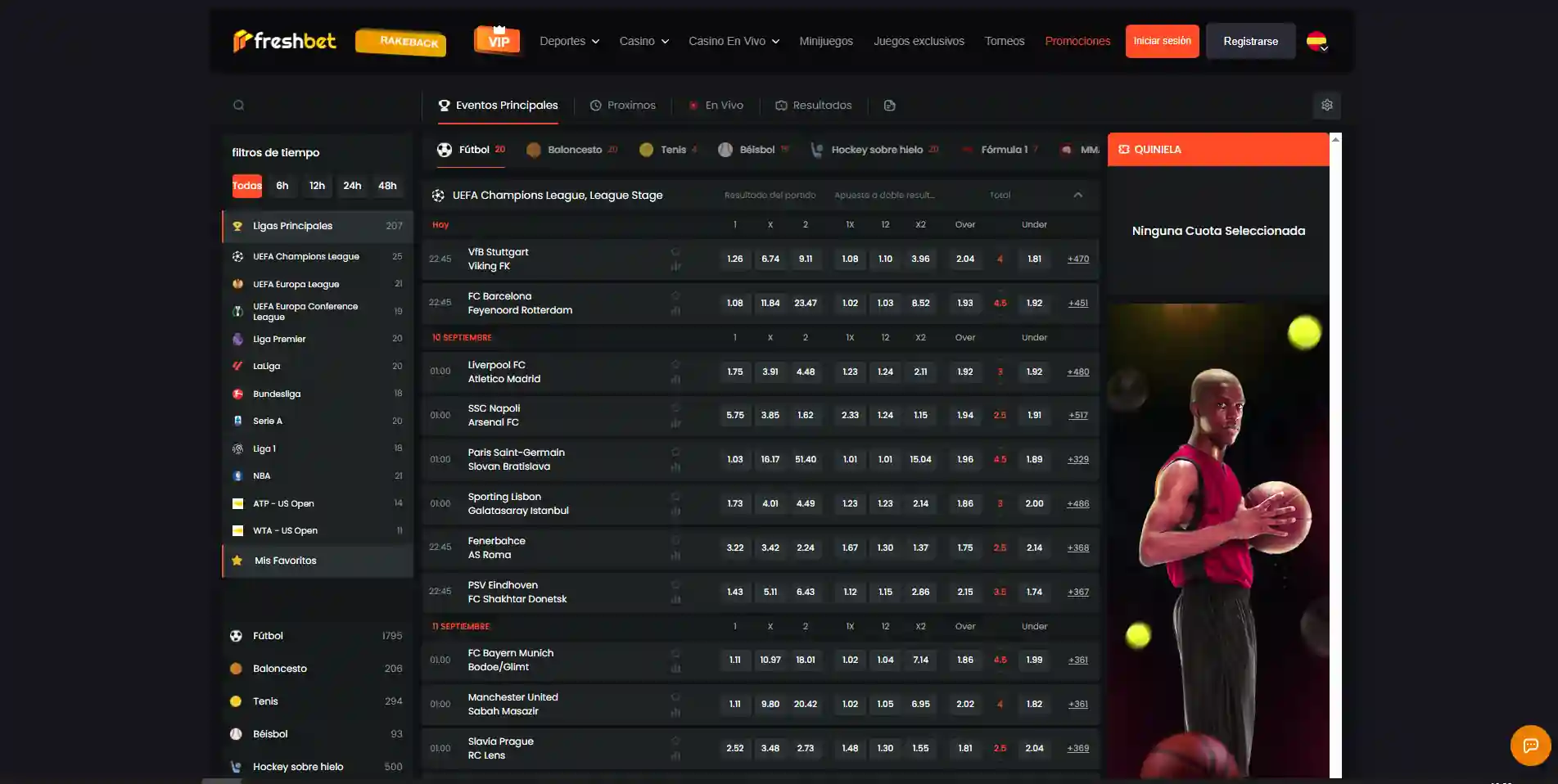
Task: Favorite the Fenerbahce vs AS Roma match
Action: (675, 540)
